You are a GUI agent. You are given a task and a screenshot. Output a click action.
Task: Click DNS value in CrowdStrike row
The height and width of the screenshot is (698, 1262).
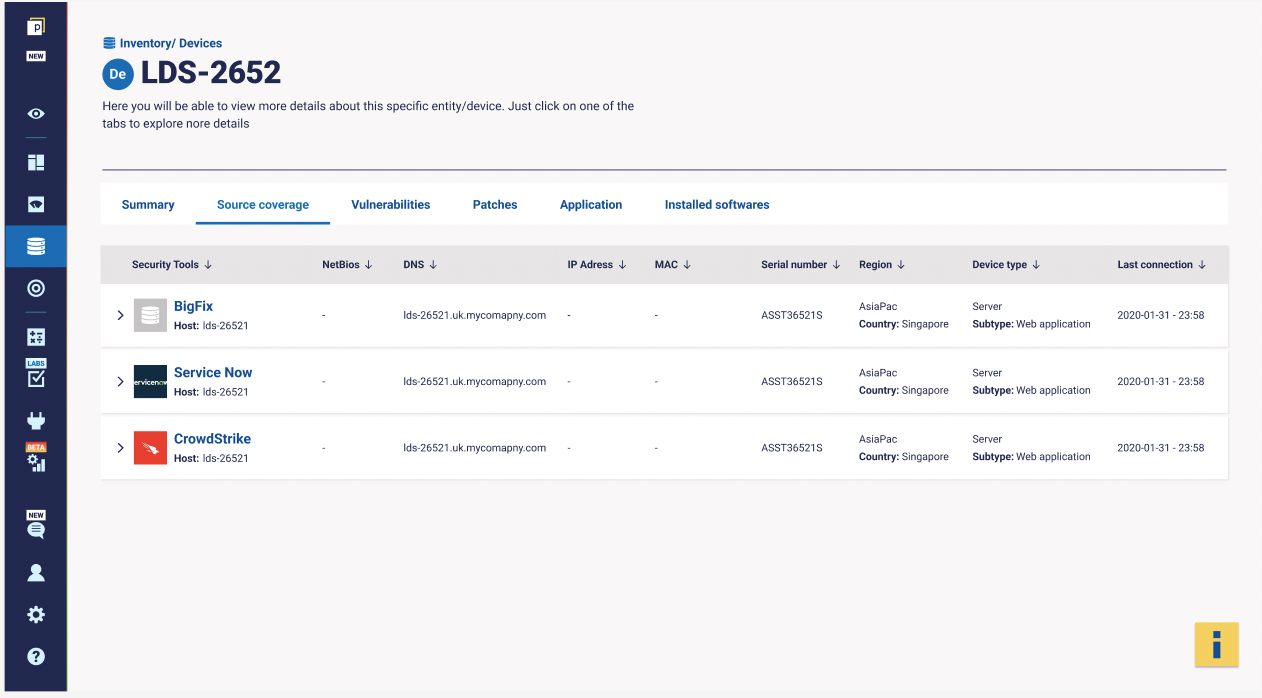(x=475, y=447)
